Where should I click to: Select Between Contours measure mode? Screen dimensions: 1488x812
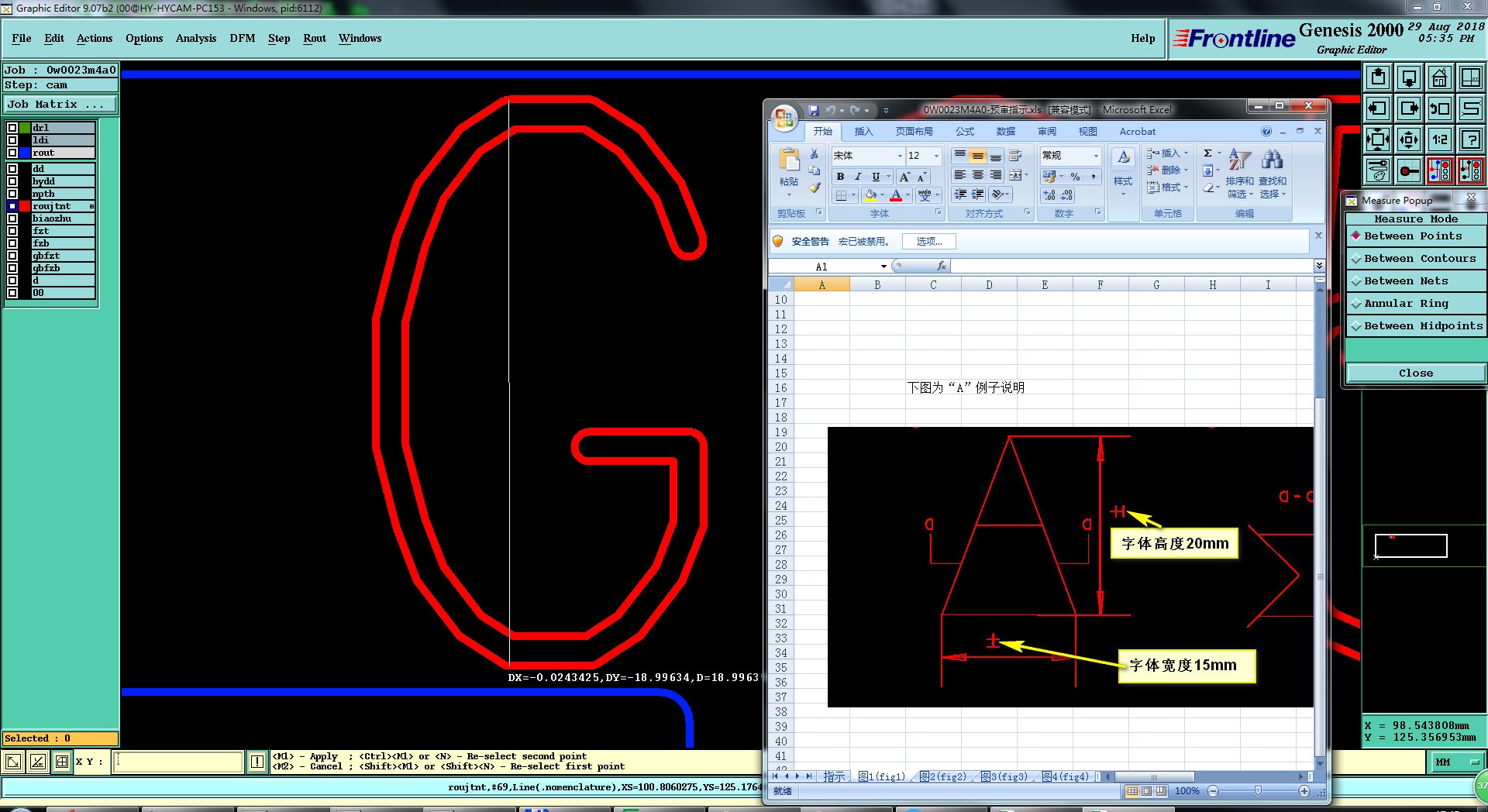click(x=1416, y=259)
